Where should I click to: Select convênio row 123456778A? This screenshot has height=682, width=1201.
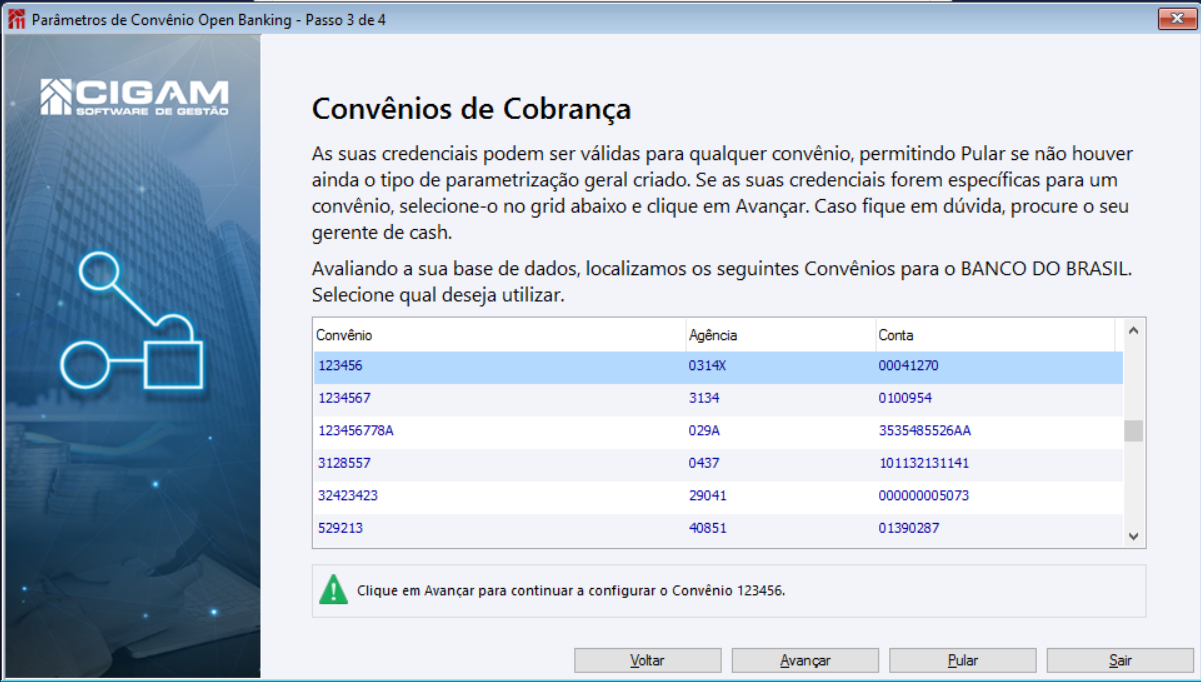tap(356, 431)
